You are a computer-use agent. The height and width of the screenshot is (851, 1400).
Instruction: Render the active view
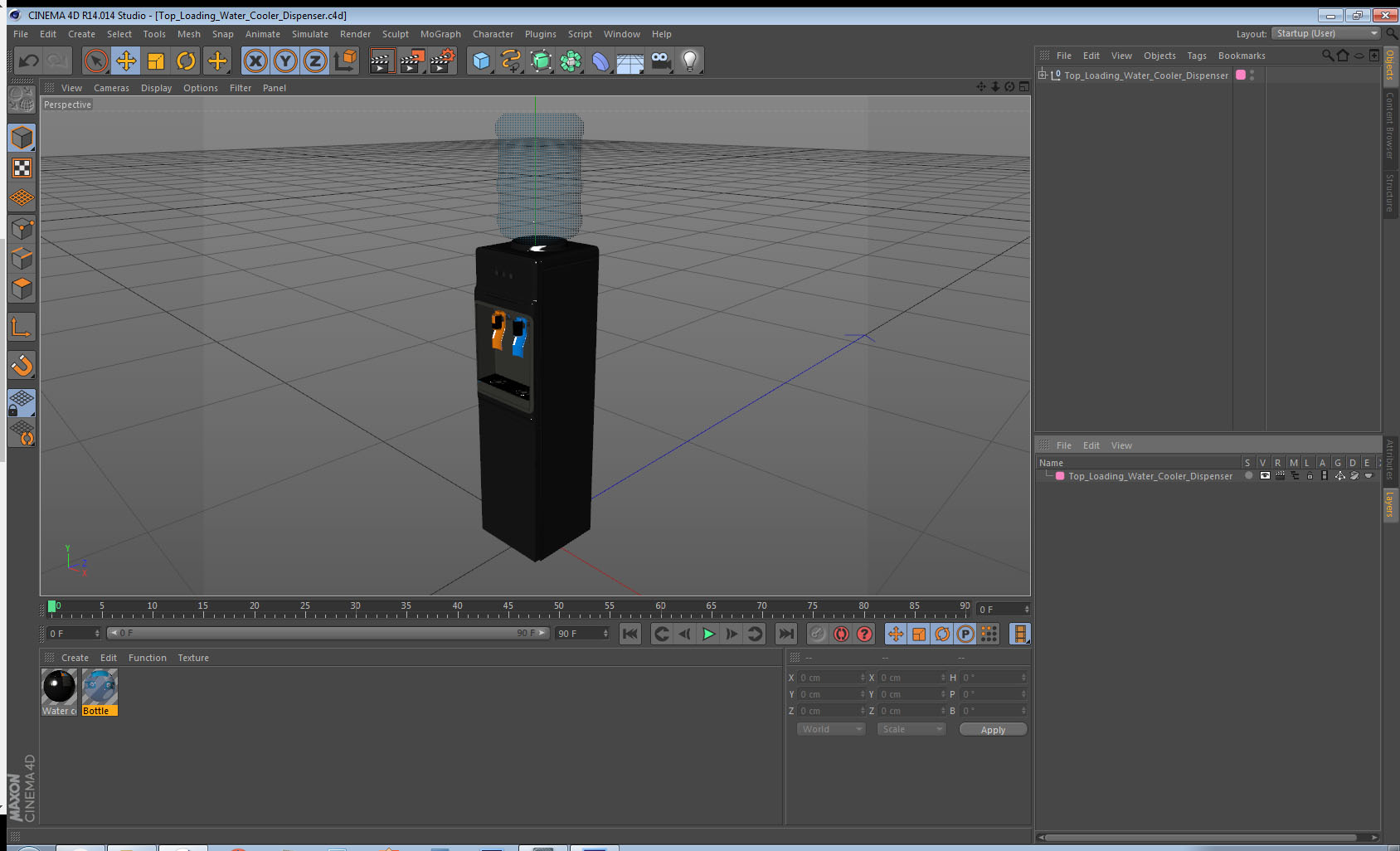coord(382,61)
